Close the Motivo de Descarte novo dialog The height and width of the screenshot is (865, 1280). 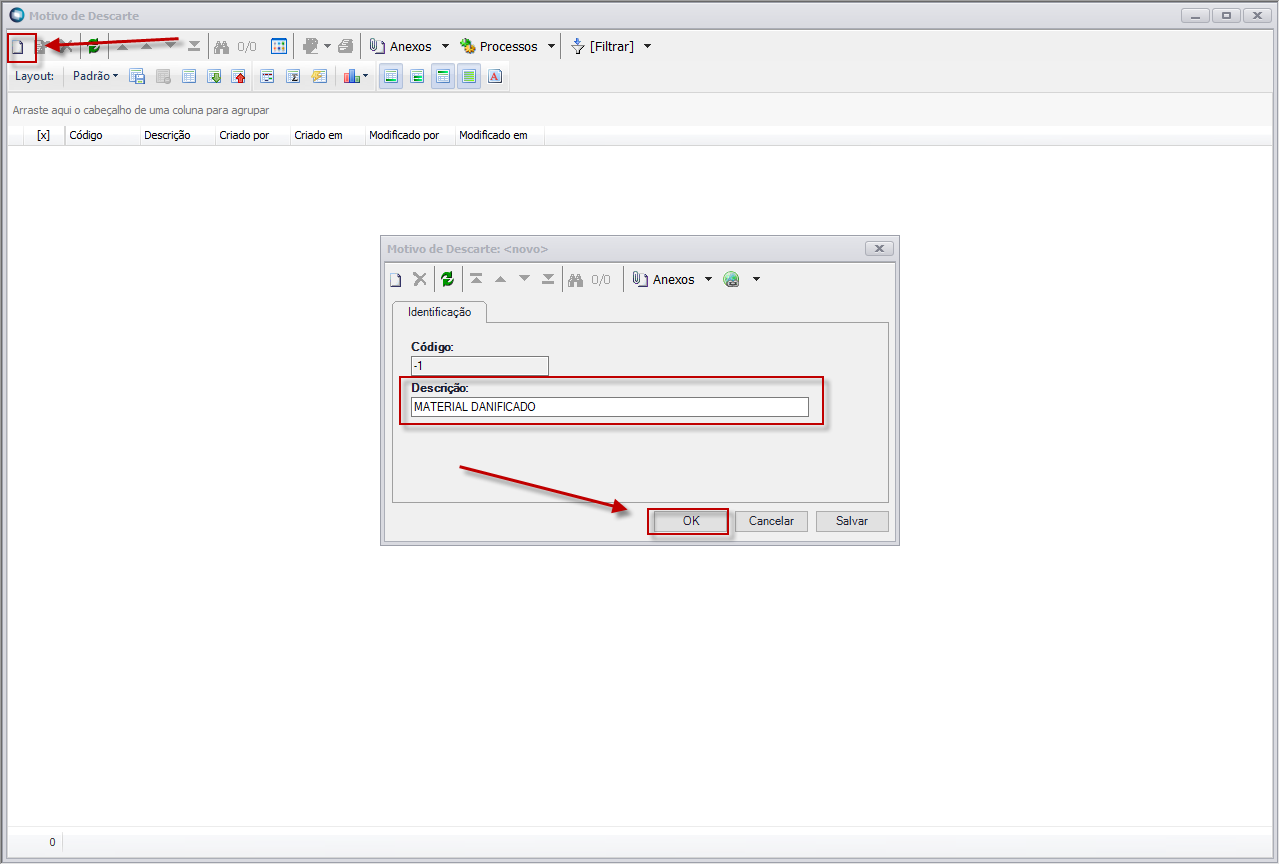879,248
